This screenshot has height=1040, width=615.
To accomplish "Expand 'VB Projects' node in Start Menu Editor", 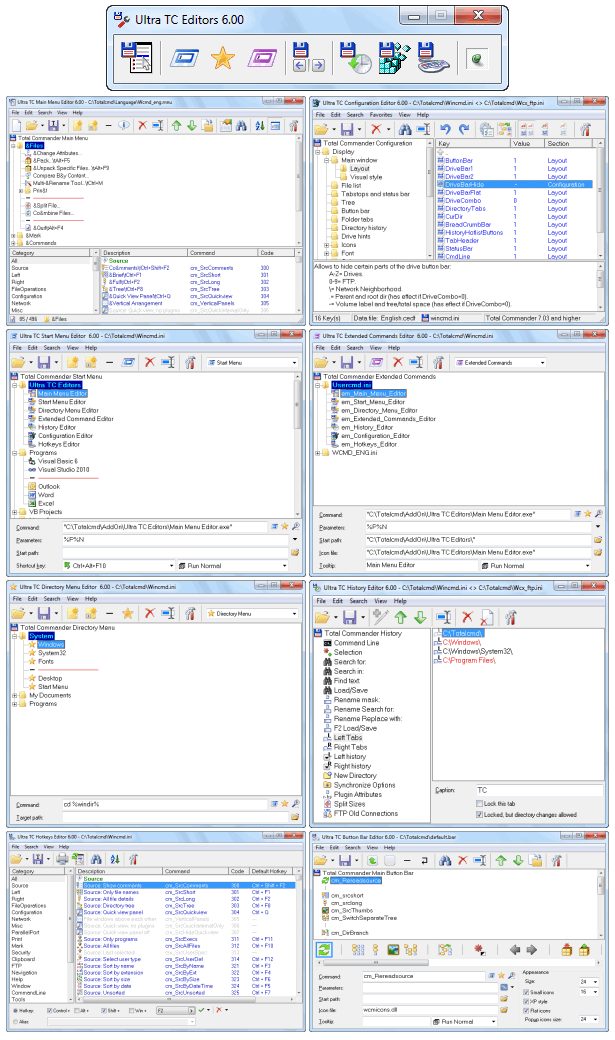I will 15,512.
